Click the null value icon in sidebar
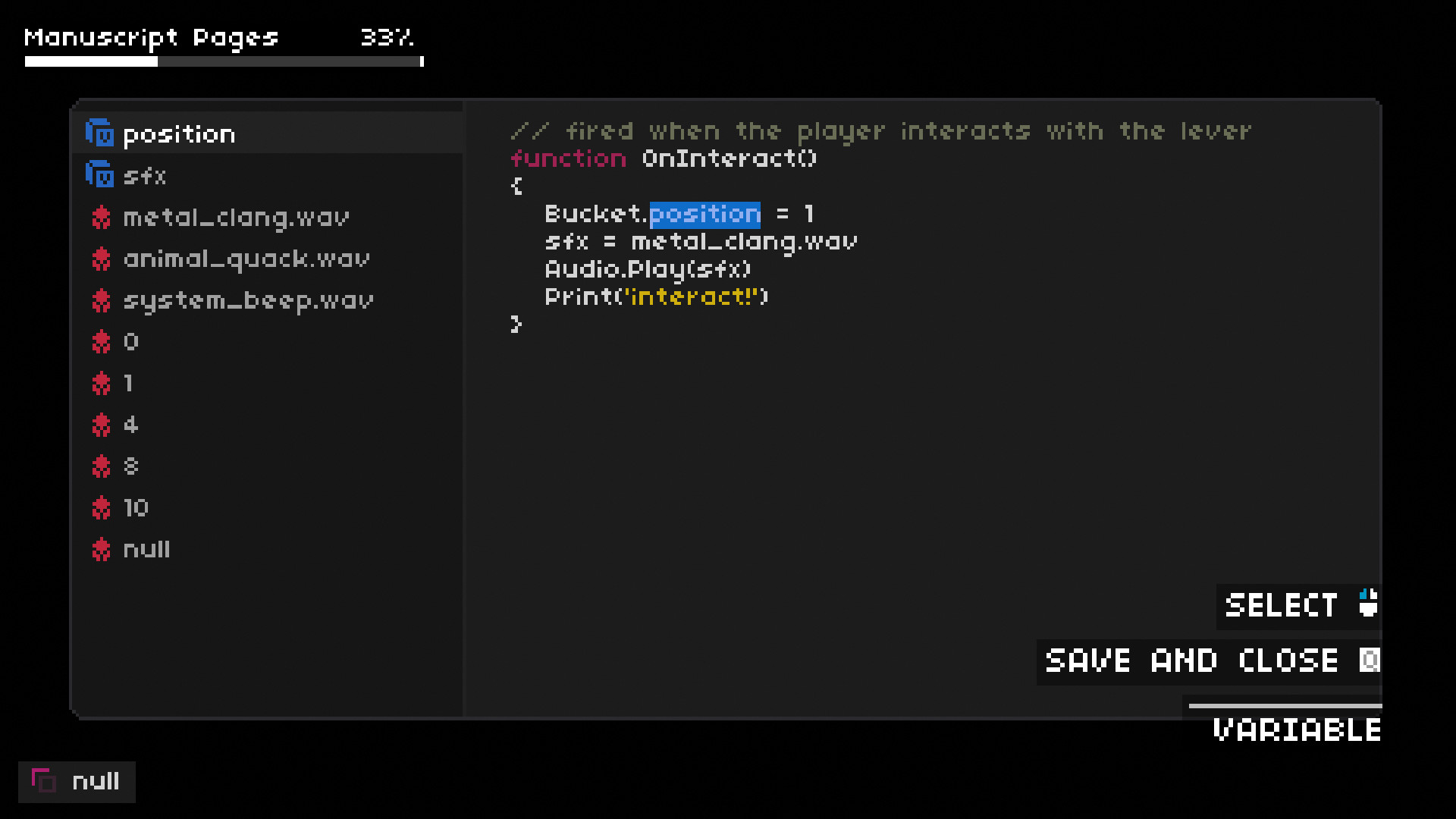The height and width of the screenshot is (819, 1456). pyautogui.click(x=101, y=549)
